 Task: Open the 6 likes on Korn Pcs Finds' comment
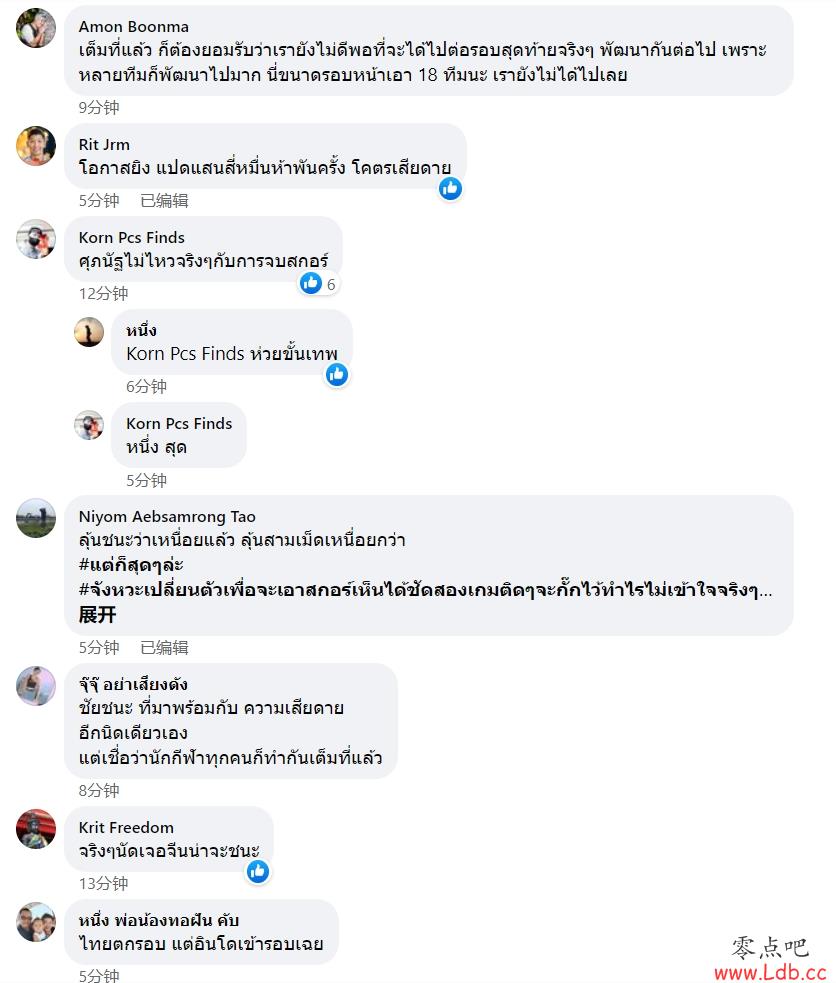pos(319,283)
